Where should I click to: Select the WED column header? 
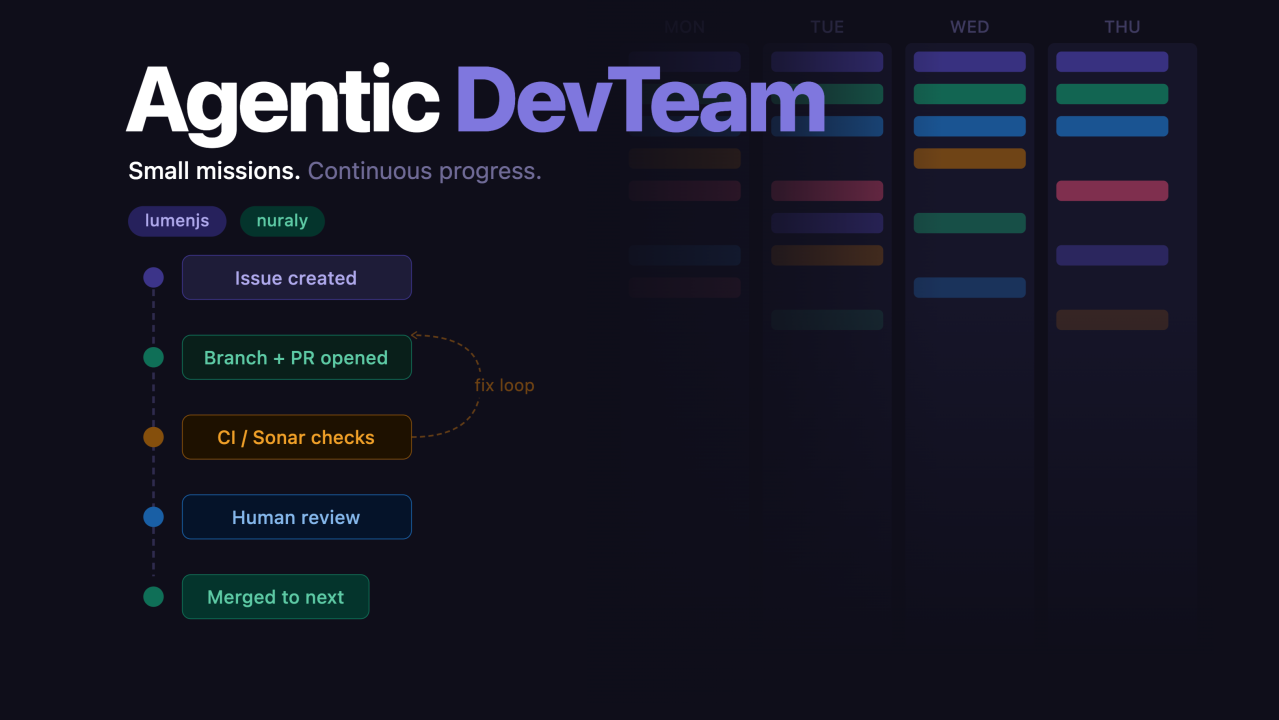pyautogui.click(x=969, y=27)
